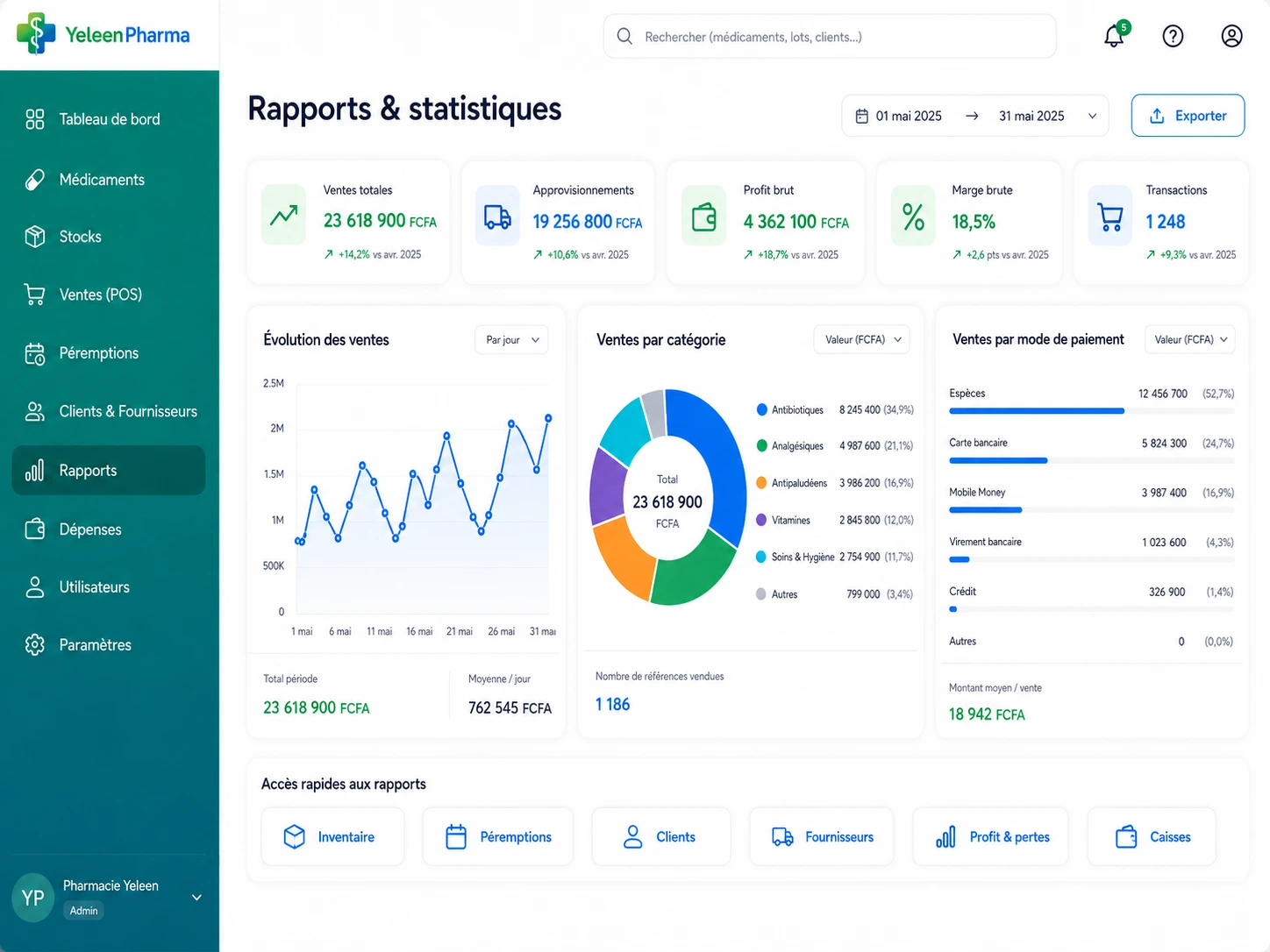Image resolution: width=1270 pixels, height=952 pixels.
Task: Select end date 31 mai 2025
Action: (x=1031, y=116)
